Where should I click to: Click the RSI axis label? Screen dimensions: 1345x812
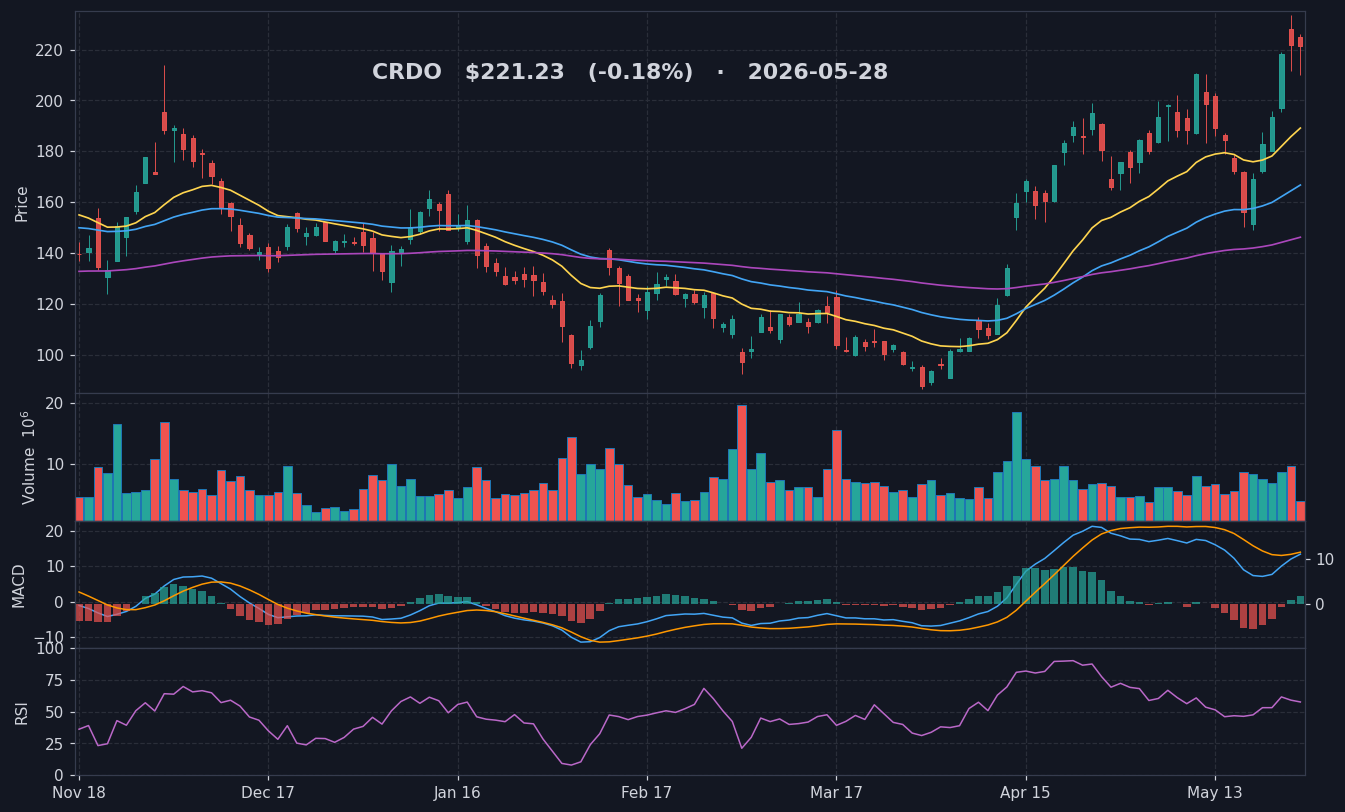point(21,712)
